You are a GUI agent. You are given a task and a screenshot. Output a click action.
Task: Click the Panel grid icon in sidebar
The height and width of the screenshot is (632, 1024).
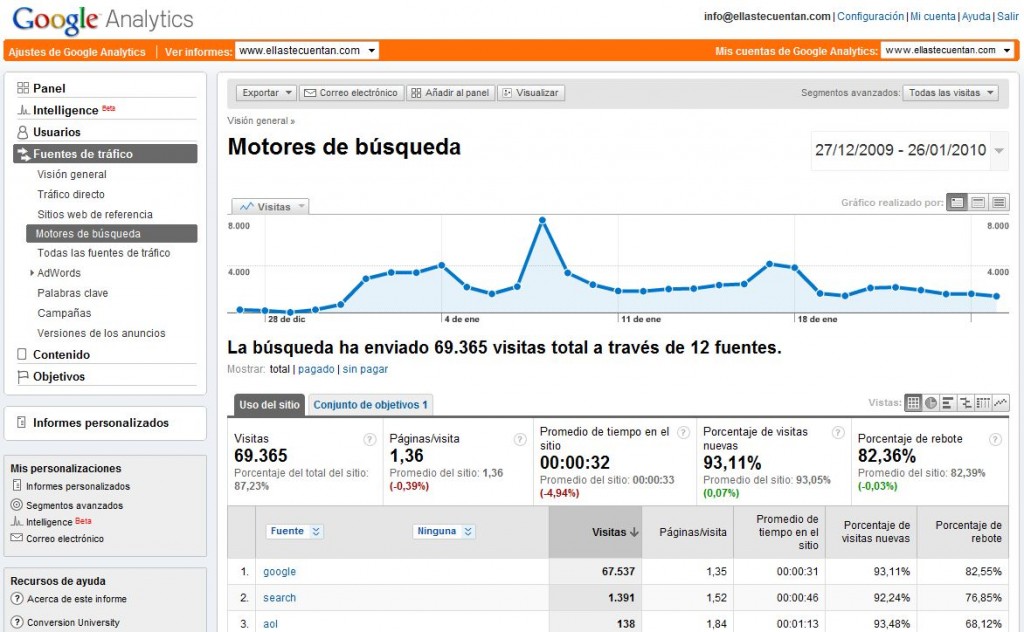coord(23,87)
